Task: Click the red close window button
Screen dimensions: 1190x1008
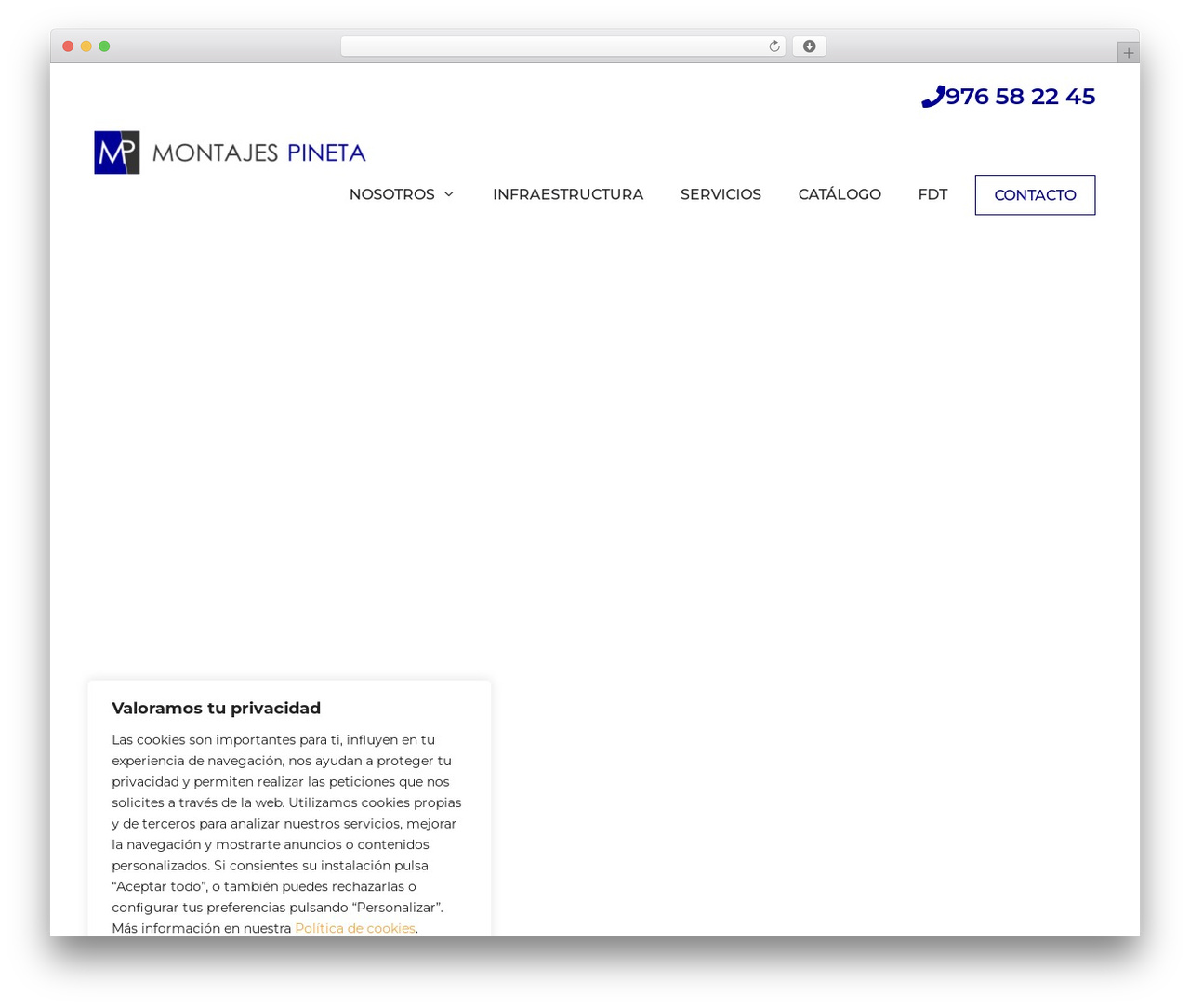Action: pyautogui.click(x=68, y=46)
